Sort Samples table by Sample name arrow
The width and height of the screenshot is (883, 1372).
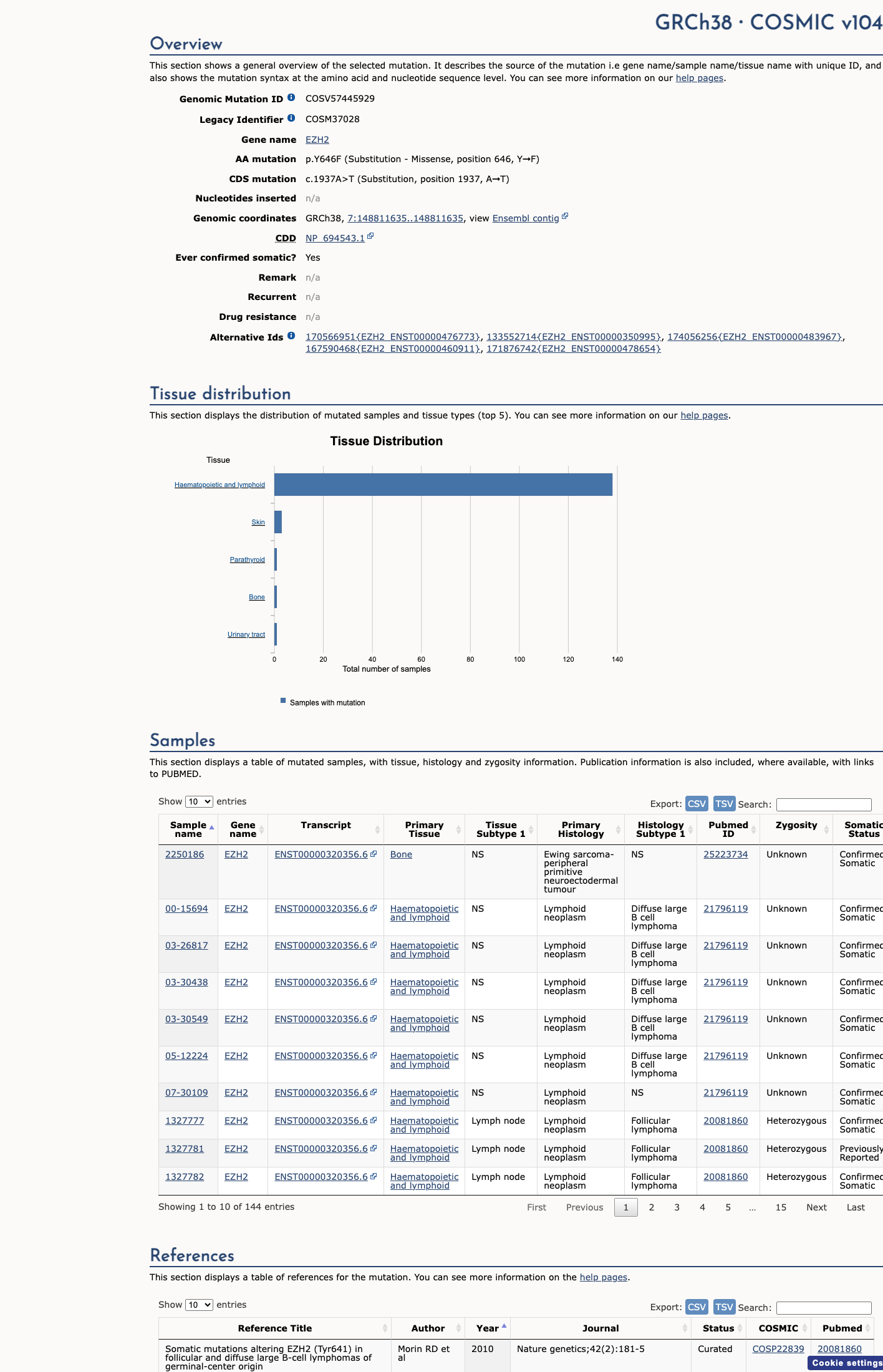click(x=211, y=828)
